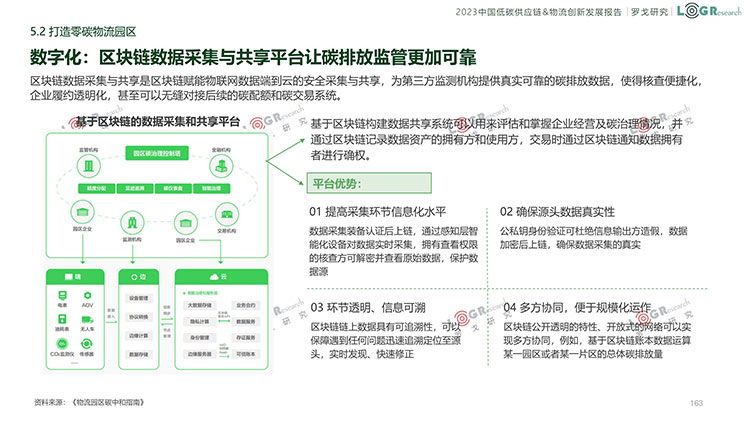Select the 数据服务 box

pos(246,321)
